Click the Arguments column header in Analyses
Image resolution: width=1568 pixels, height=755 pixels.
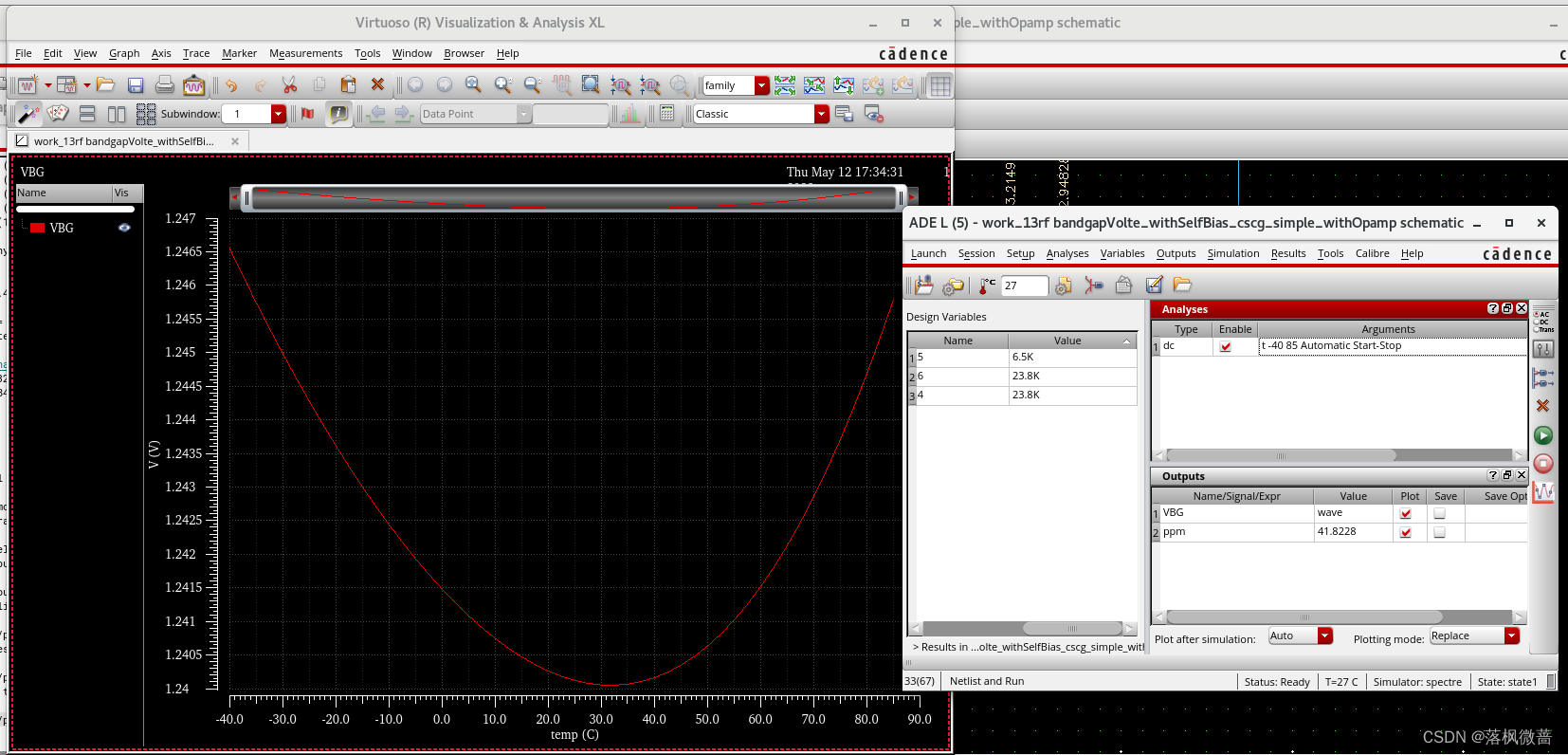click(1388, 329)
